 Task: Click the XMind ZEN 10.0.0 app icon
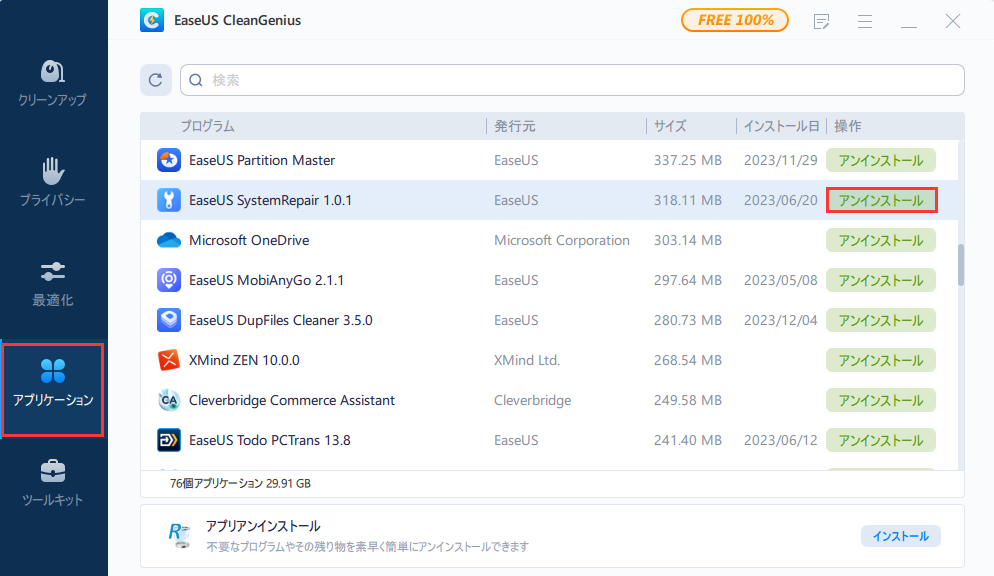click(168, 360)
